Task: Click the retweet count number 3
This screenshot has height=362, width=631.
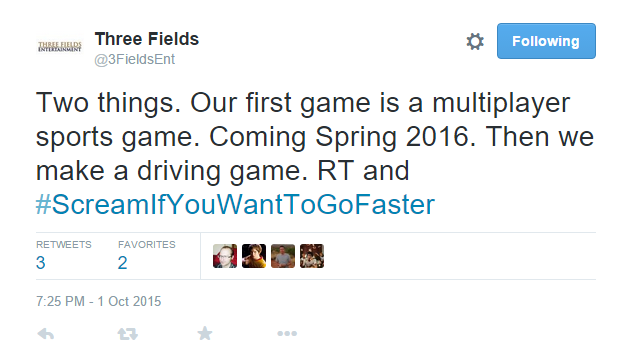Action: pyautogui.click(x=41, y=263)
